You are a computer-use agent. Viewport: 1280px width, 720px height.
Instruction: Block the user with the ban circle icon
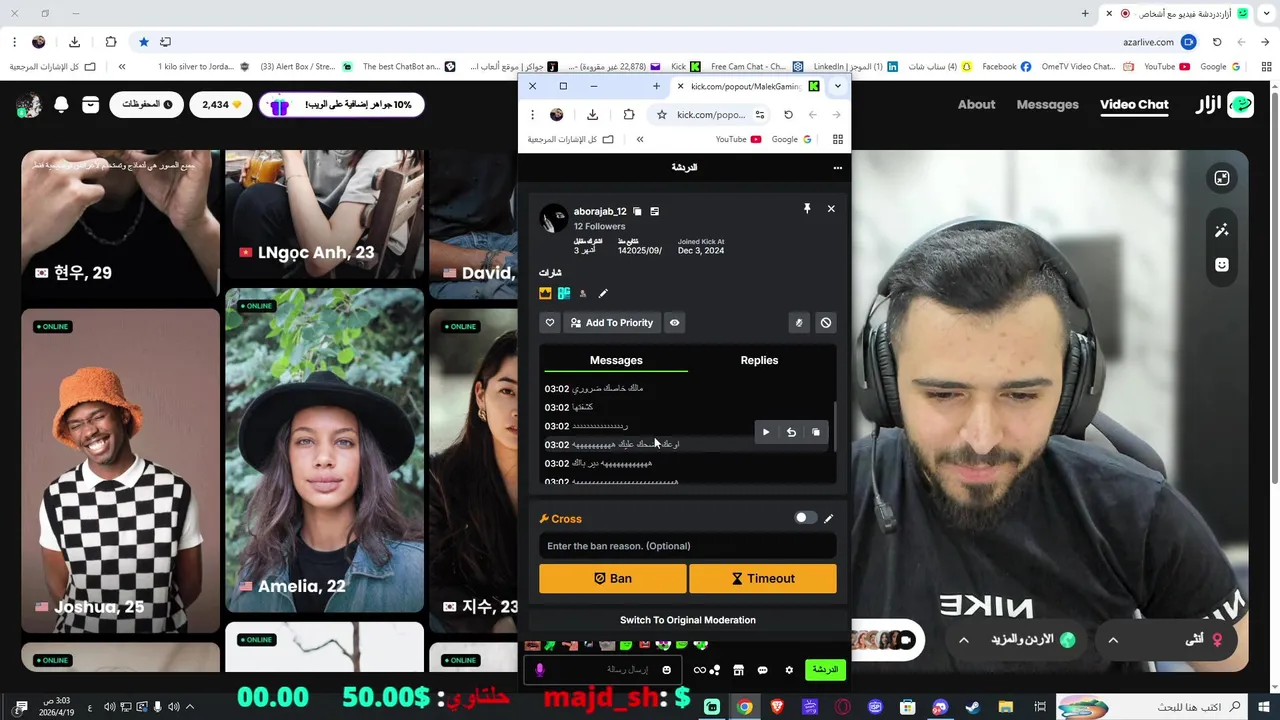[x=826, y=323]
